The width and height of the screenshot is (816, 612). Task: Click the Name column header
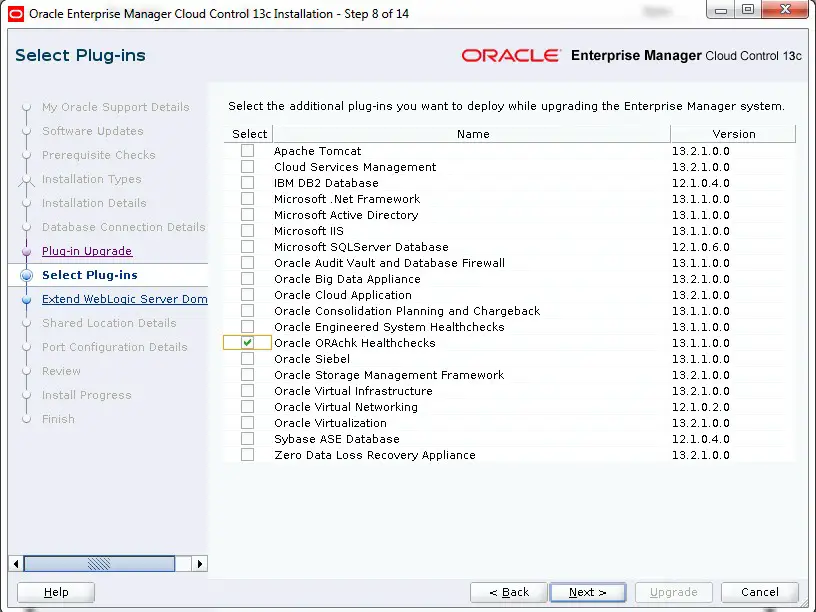pos(473,134)
